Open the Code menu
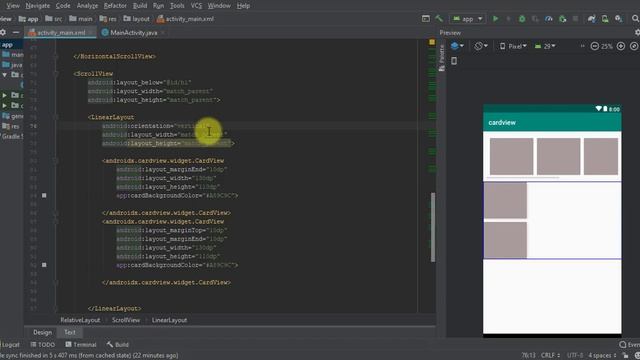This screenshot has width=640, height=360. [x=63, y=6]
